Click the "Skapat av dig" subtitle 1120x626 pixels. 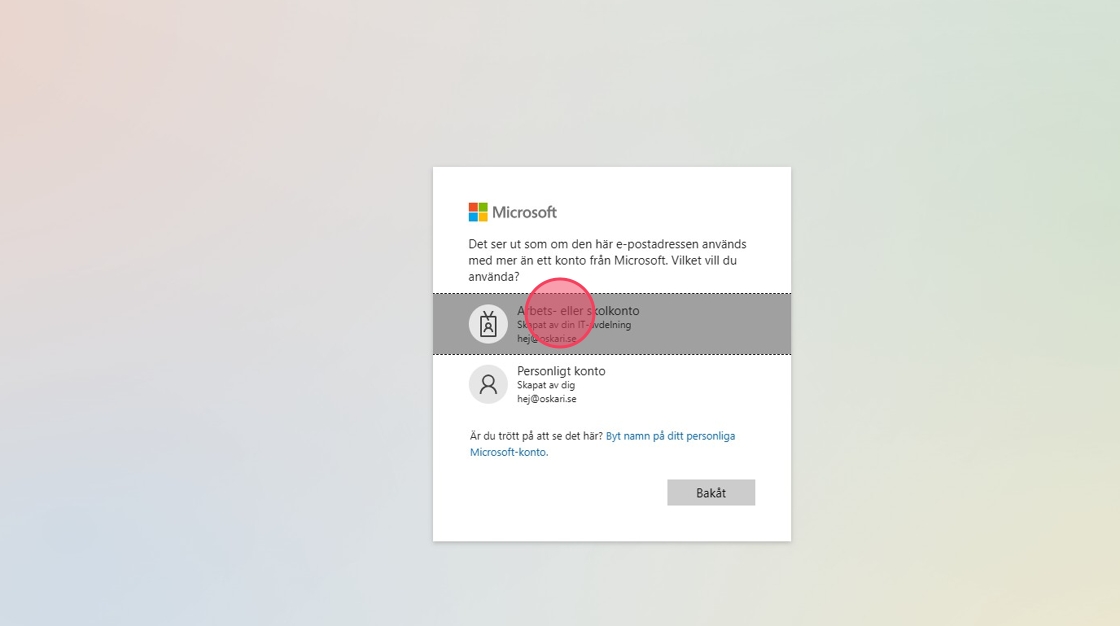pos(546,385)
